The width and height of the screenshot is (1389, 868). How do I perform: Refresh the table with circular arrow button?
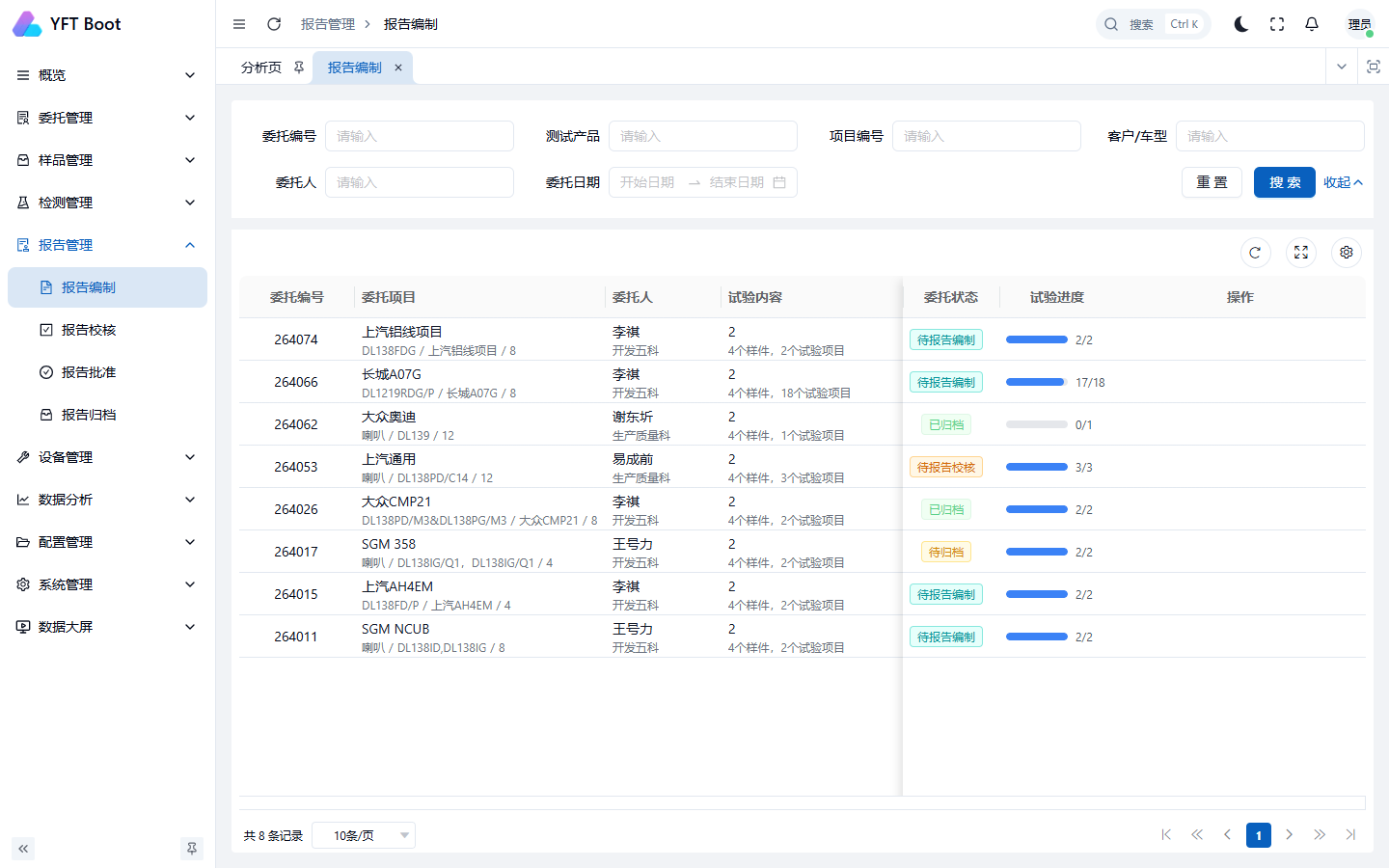1255,253
